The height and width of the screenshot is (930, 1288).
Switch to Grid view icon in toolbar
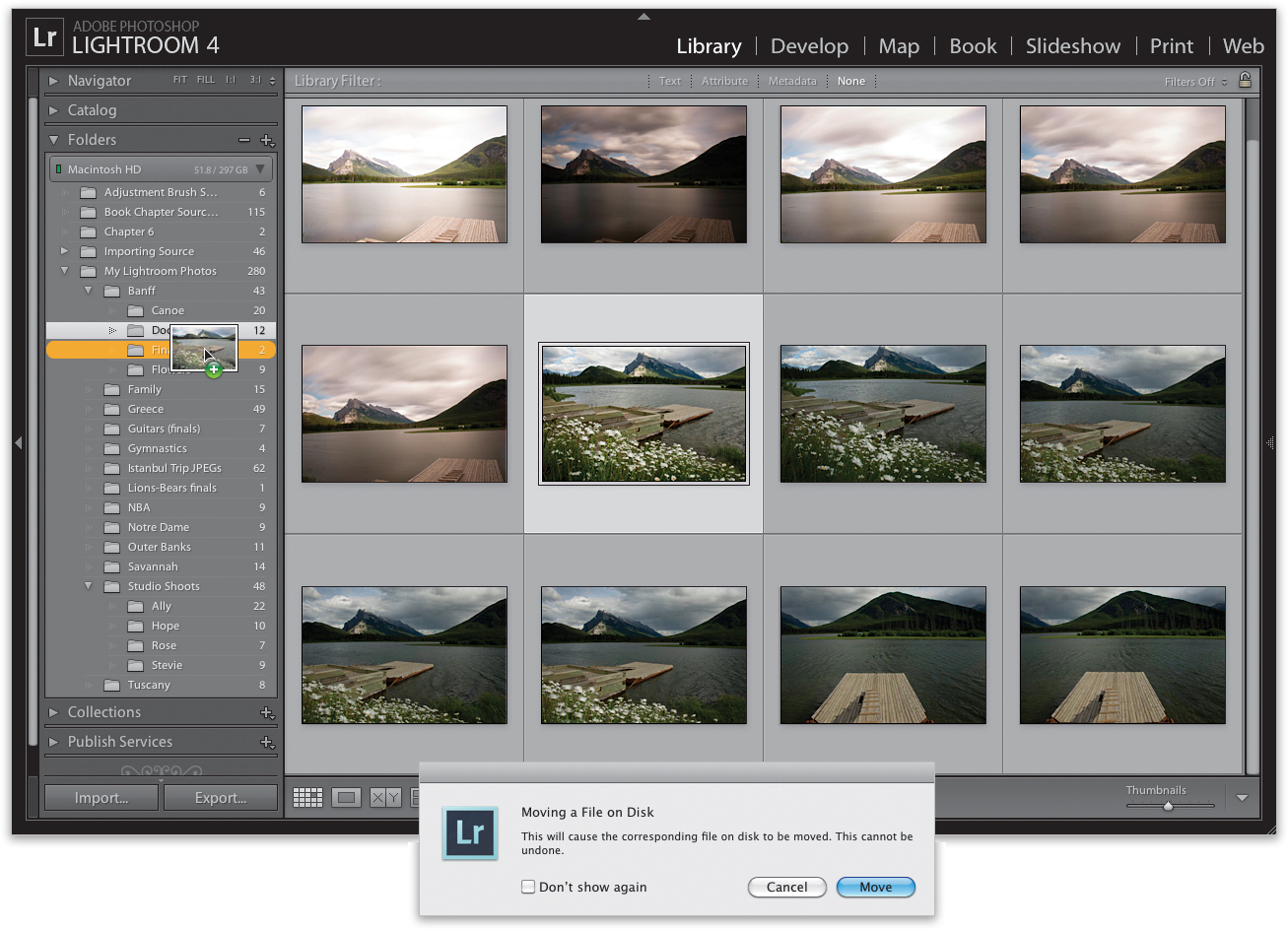(307, 798)
